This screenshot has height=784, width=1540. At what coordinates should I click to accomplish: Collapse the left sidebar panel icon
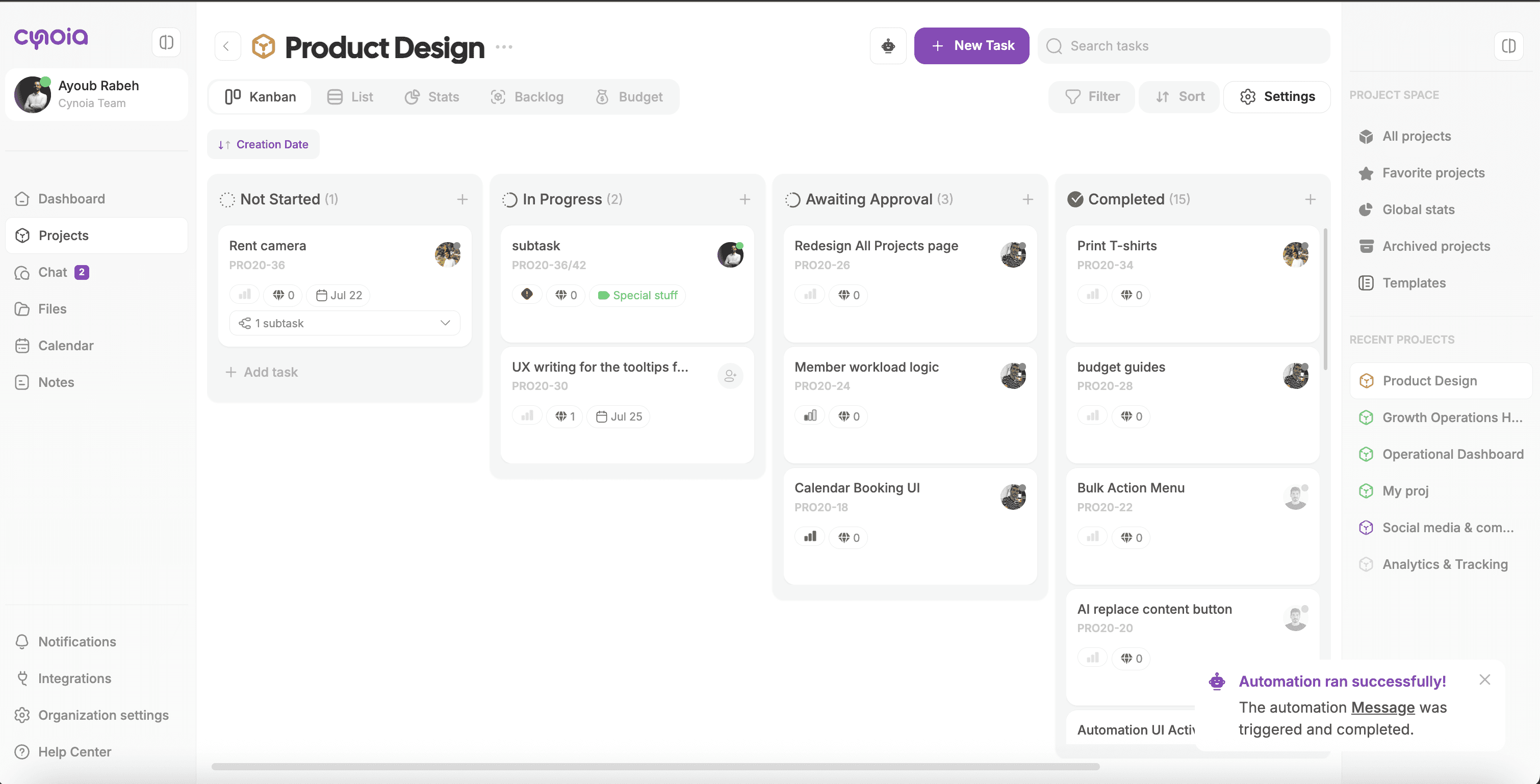[166, 42]
